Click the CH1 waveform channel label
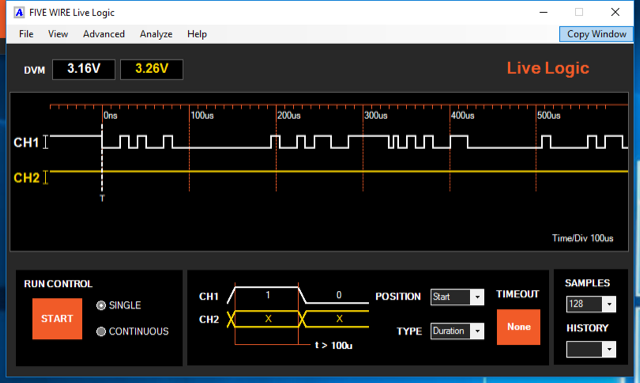Viewport: 640px width, 383px height. coord(26,143)
